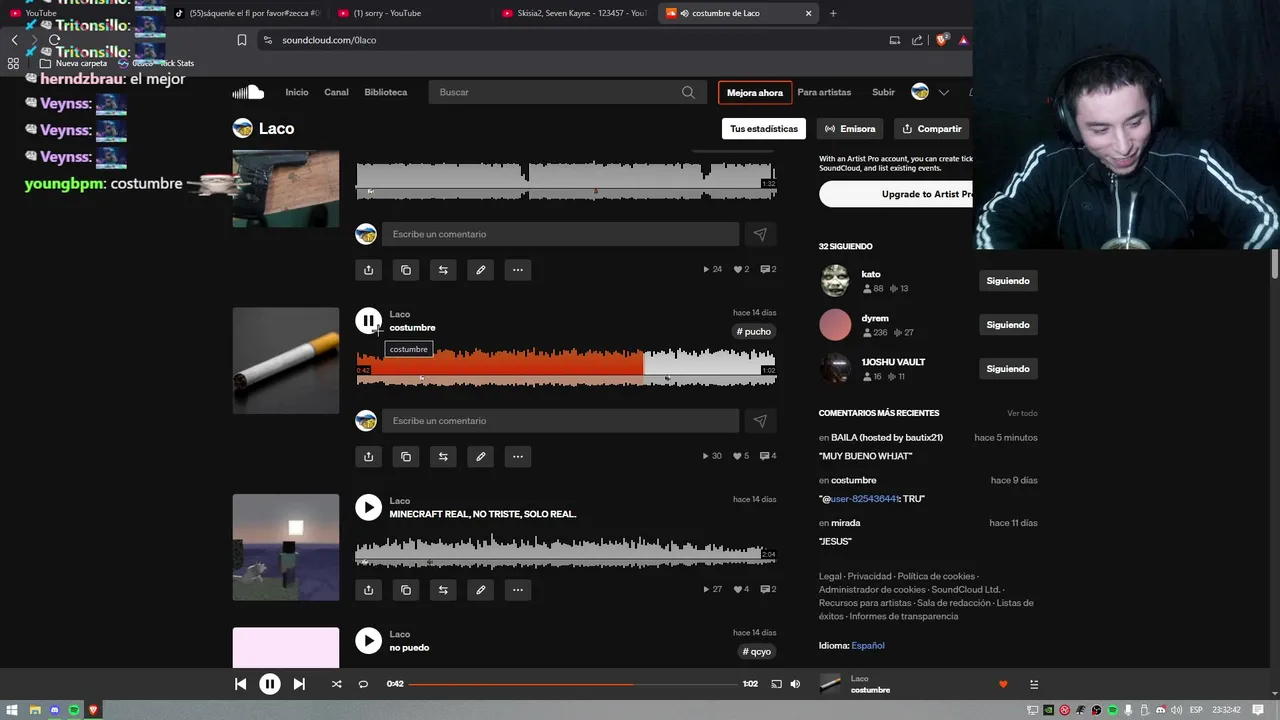This screenshot has width=1280, height=720.
Task: Change language via Español link
Action: [868, 646]
